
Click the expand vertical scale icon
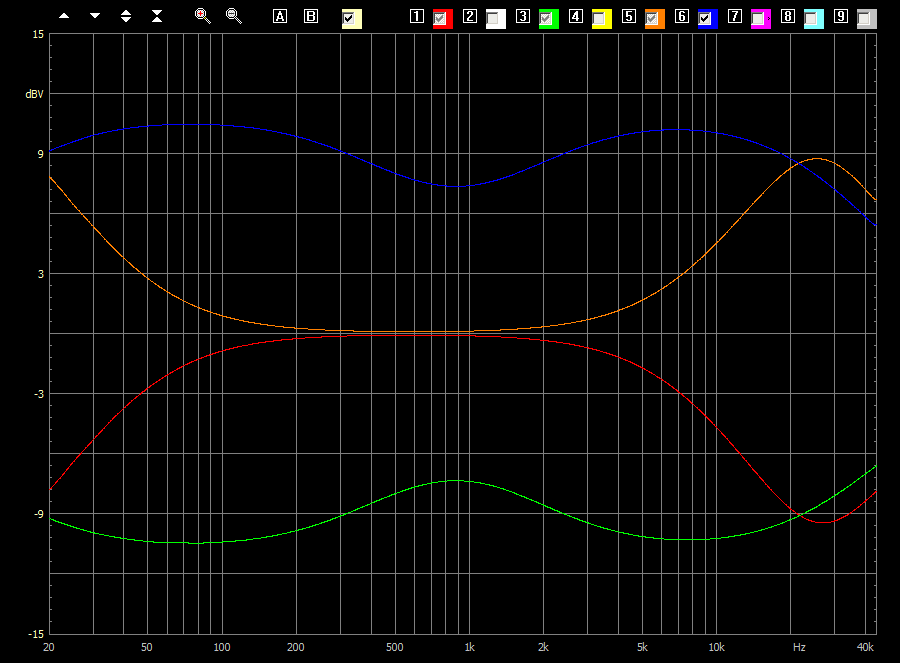tap(126, 16)
